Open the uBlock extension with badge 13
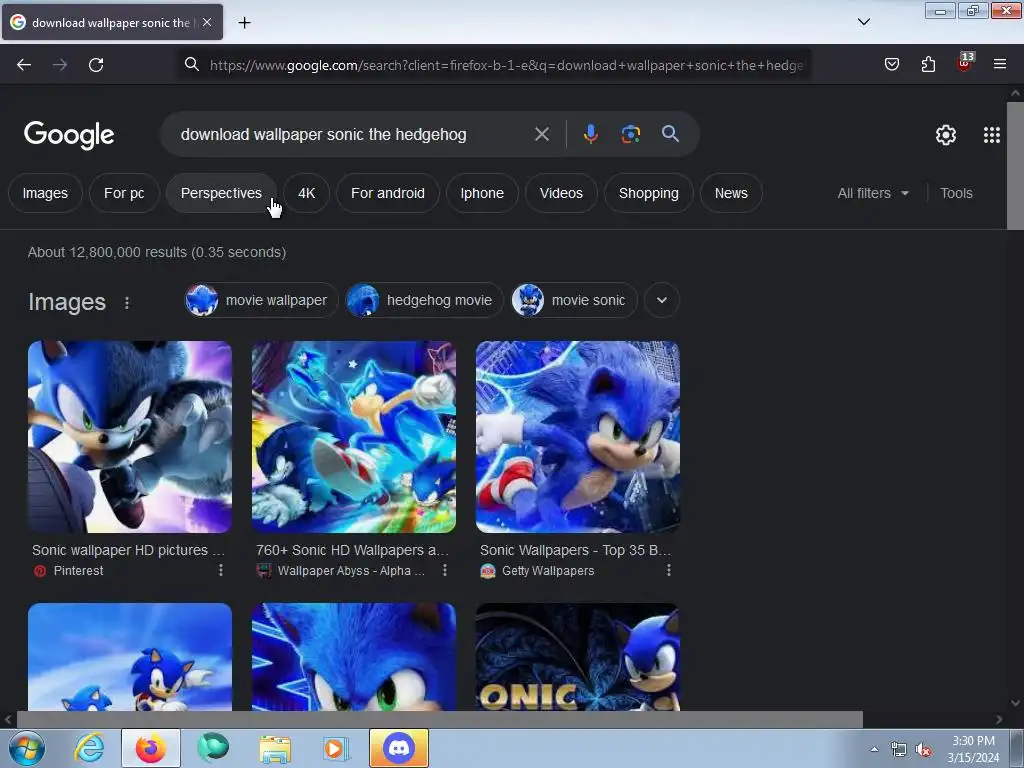The image size is (1024, 768). 964,63
